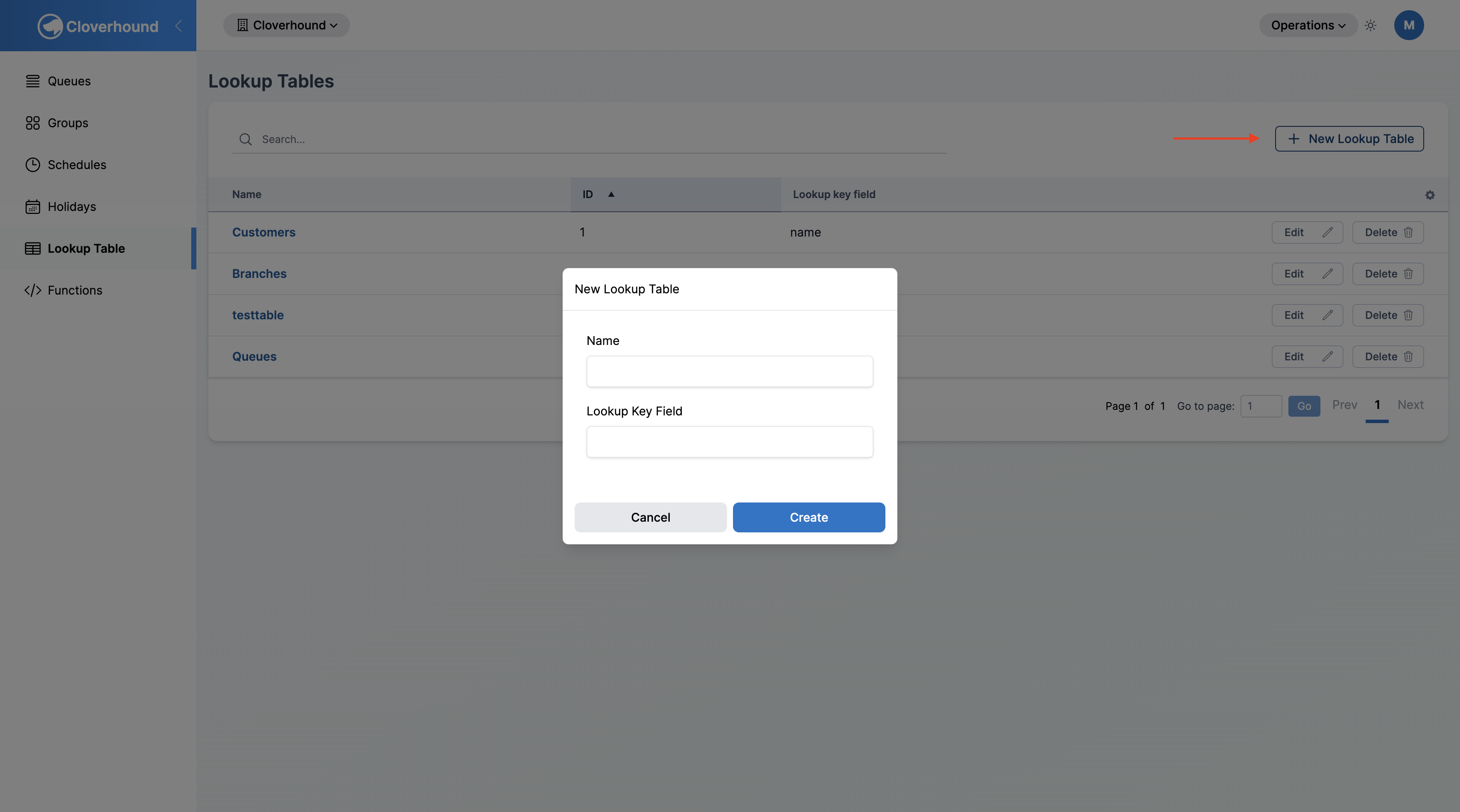
Task: Click the trash icon in testtable row
Action: pyautogui.click(x=1408, y=315)
